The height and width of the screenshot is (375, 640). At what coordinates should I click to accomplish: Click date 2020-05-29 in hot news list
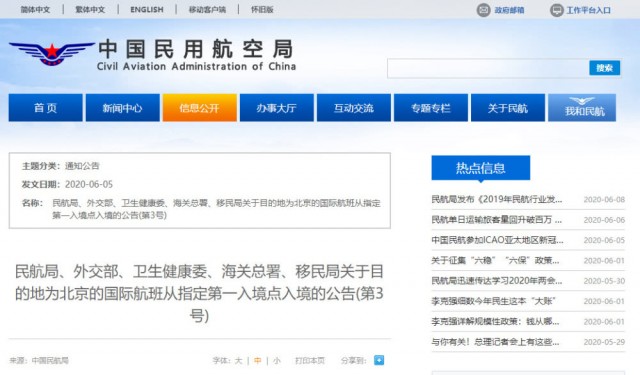pyautogui.click(x=604, y=342)
